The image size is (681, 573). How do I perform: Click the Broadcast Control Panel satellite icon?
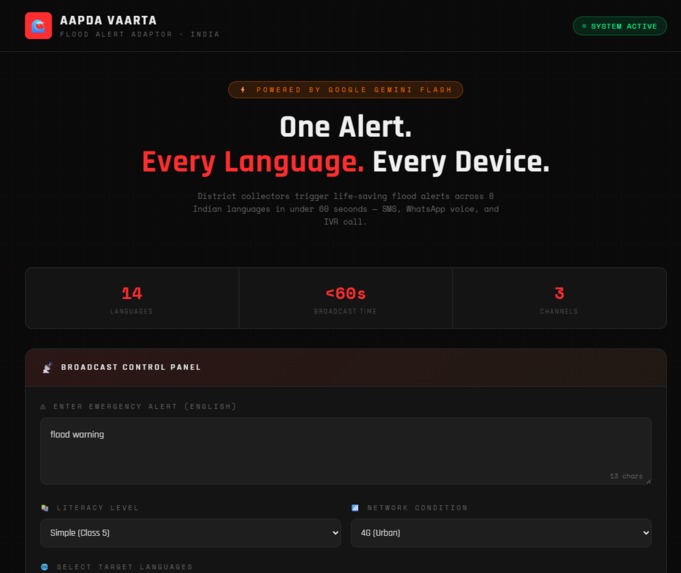(47, 368)
